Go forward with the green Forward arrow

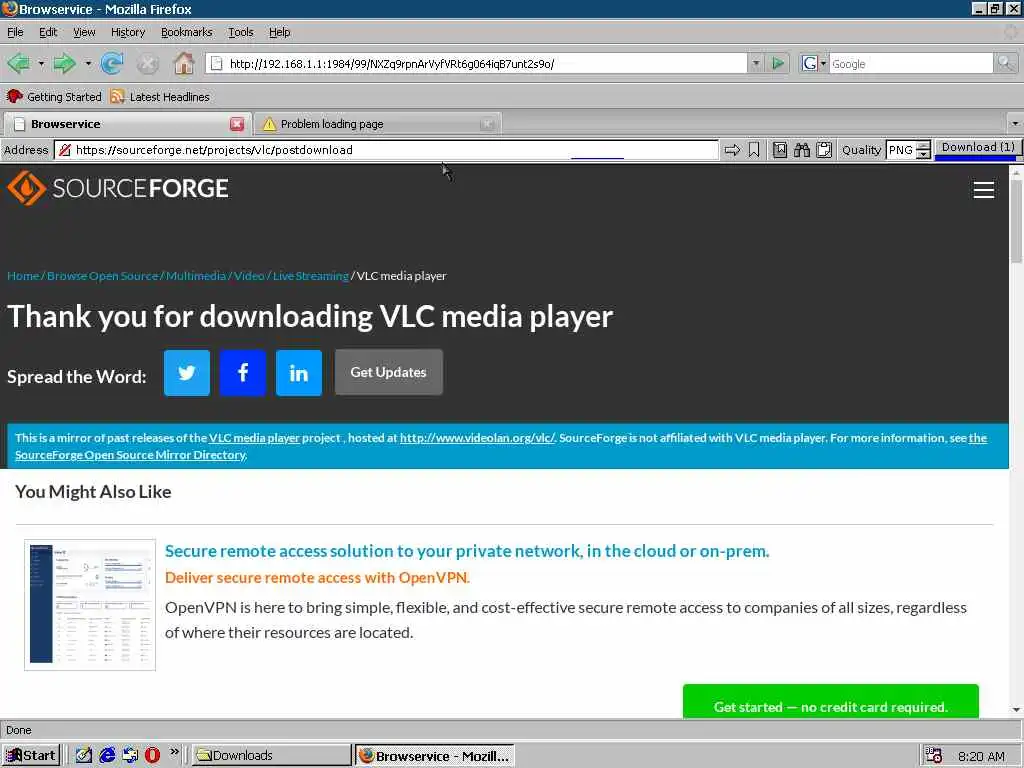point(64,63)
